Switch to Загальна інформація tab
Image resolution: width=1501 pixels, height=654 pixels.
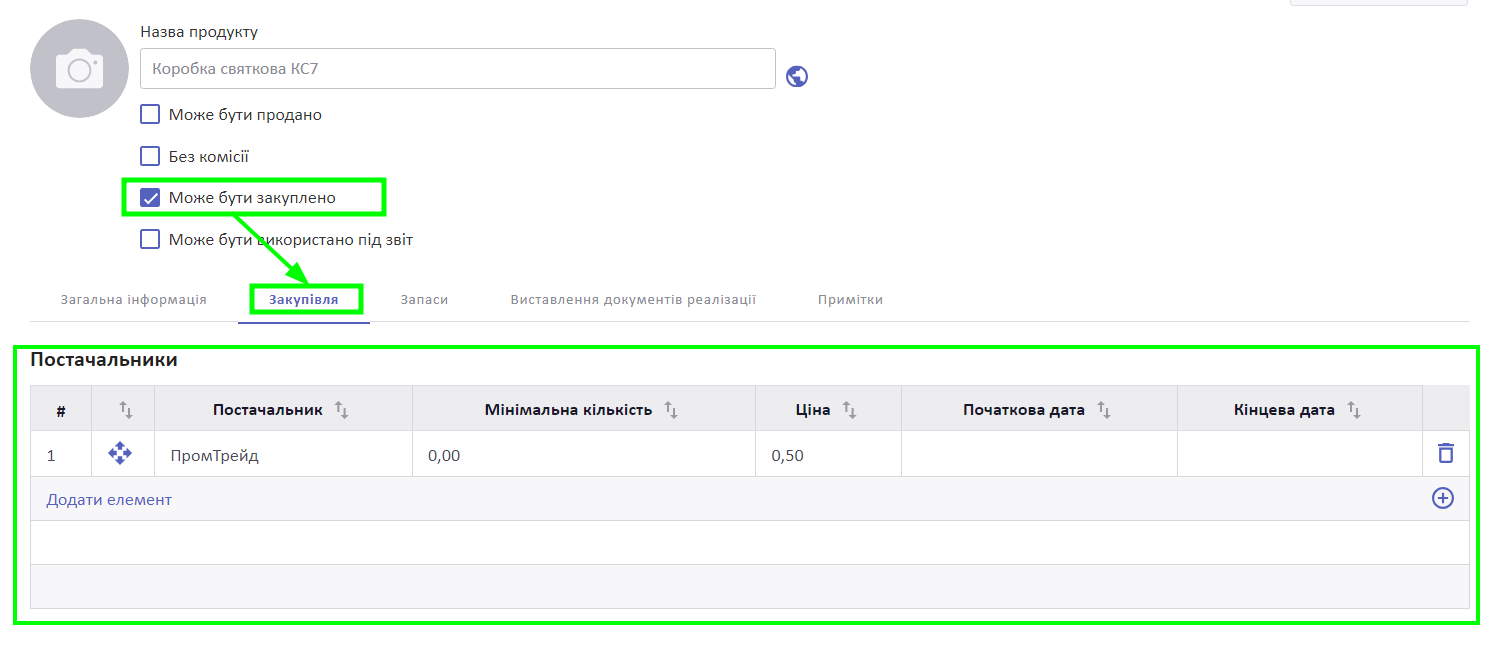(133, 300)
